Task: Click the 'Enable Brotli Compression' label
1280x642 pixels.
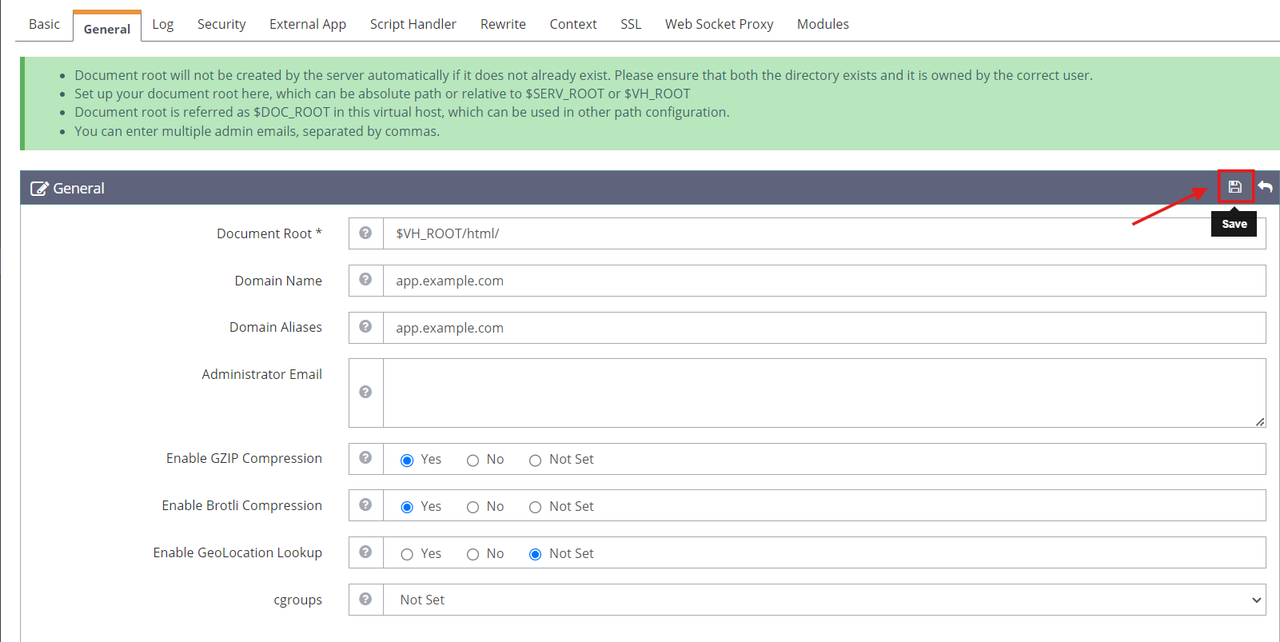Action: coord(242,505)
